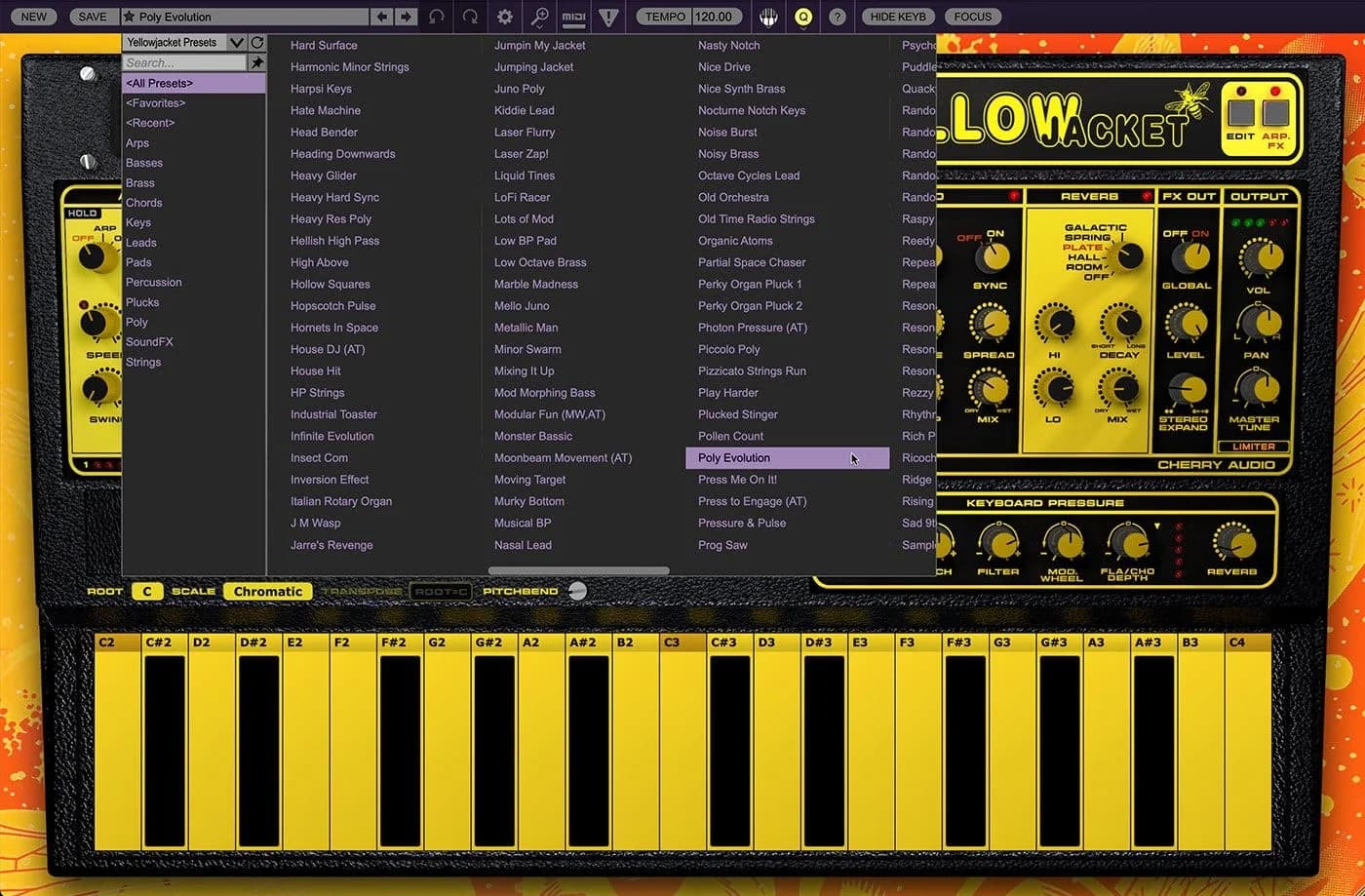Click the preset Search field

click(185, 62)
